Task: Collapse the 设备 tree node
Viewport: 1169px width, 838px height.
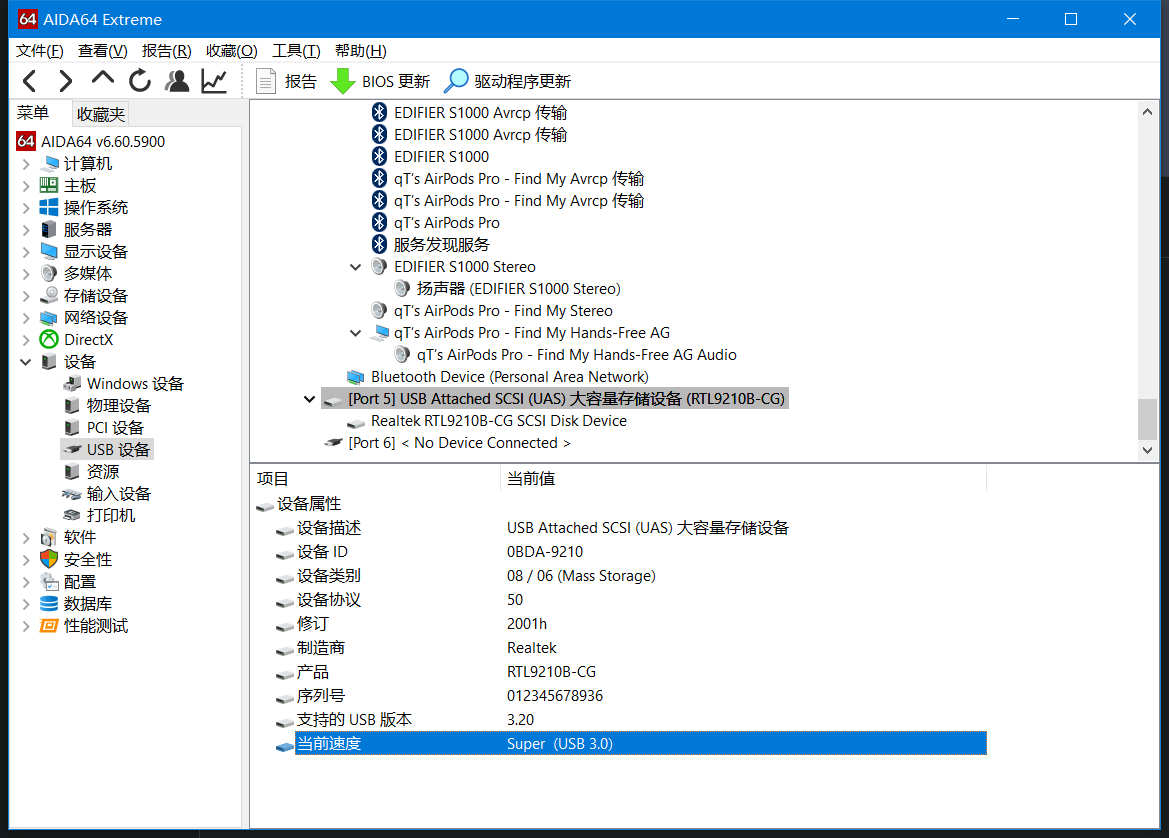Action: [x=26, y=362]
